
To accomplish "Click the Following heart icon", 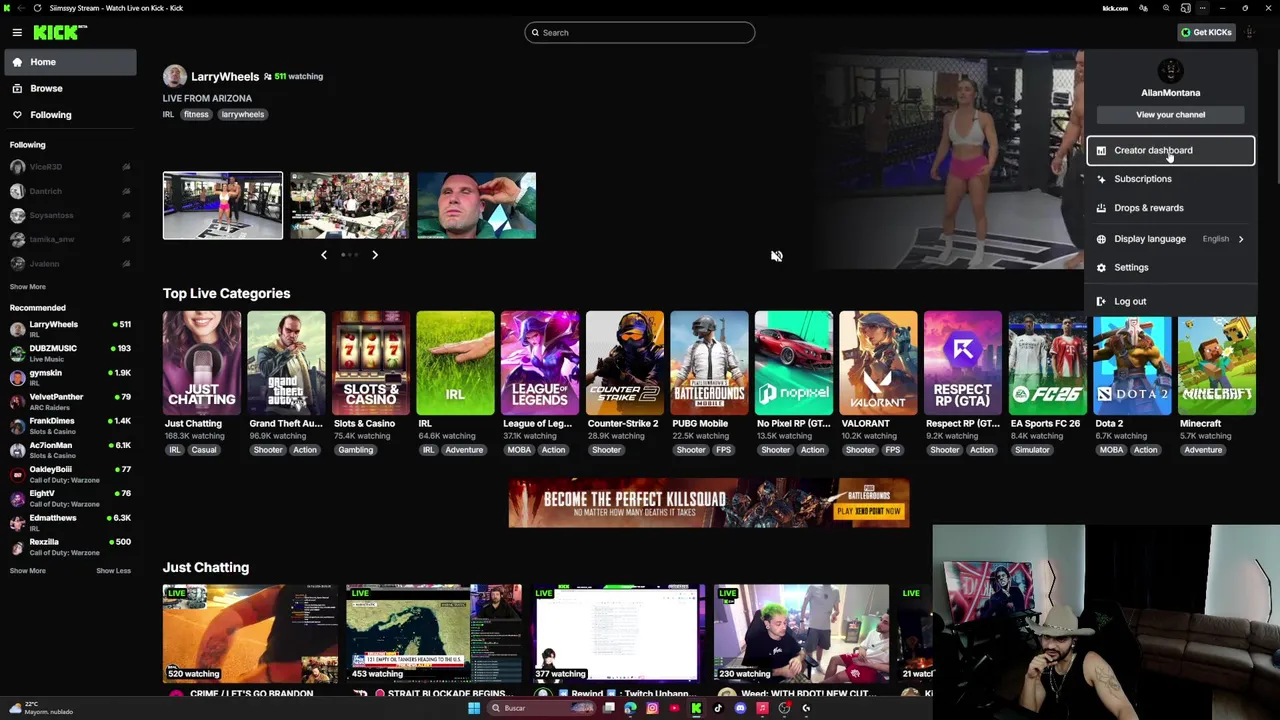I will tap(17, 115).
